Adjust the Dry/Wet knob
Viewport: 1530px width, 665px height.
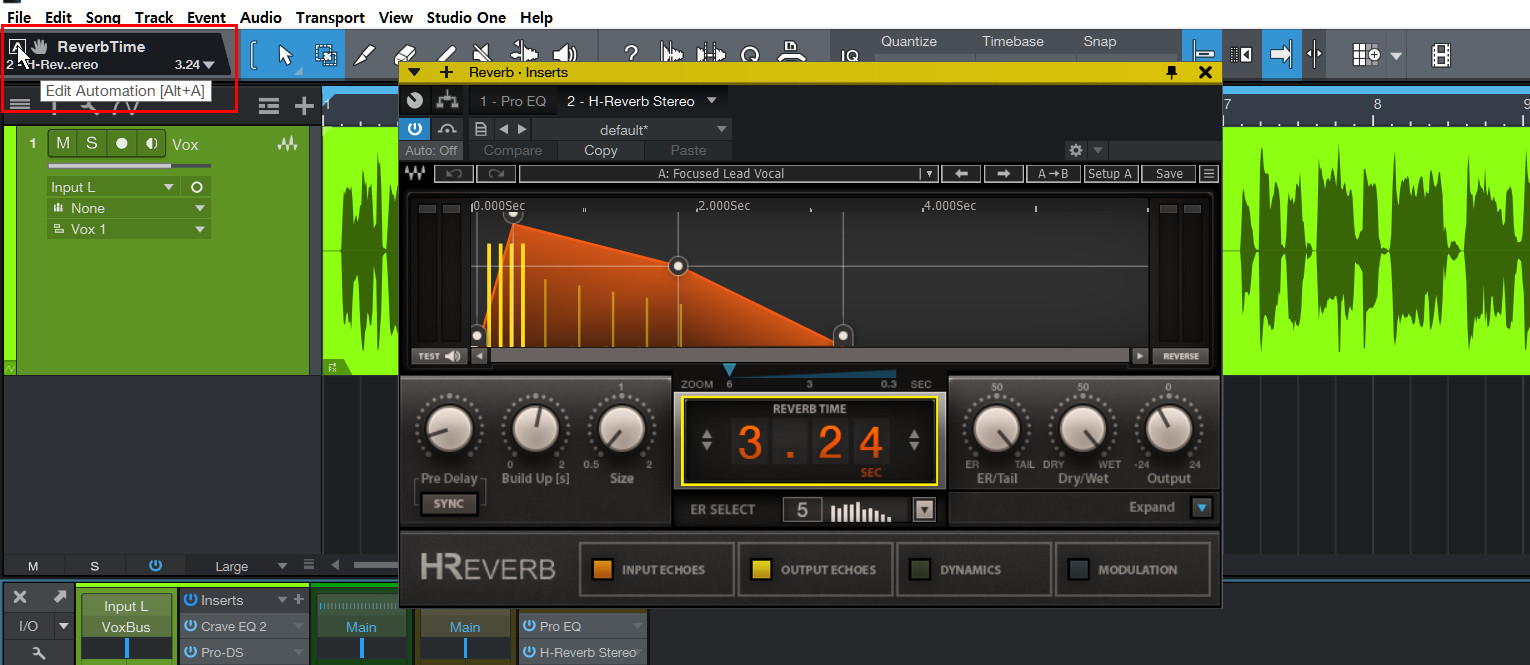tap(1081, 428)
